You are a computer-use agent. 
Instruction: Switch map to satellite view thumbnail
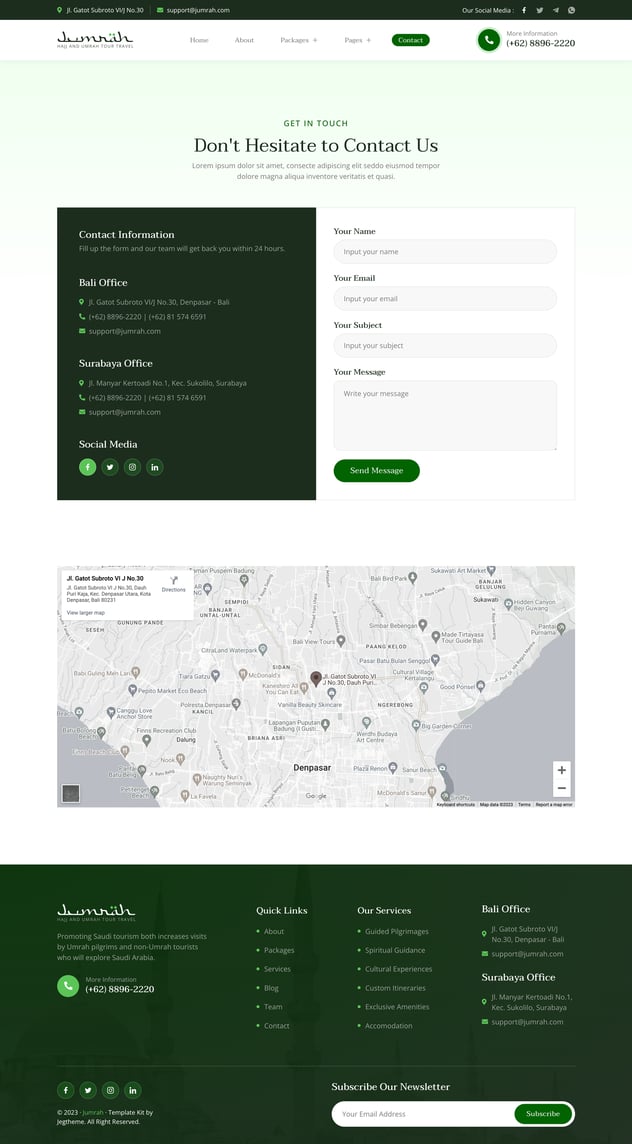[x=70, y=794]
